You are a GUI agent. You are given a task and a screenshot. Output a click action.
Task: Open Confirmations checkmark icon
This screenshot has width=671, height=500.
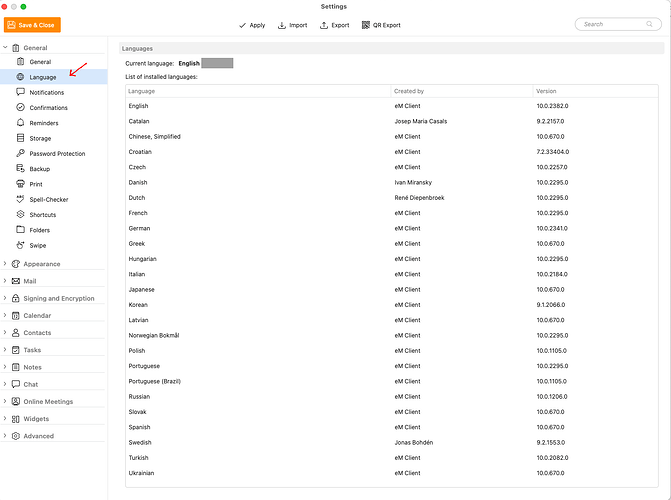tap(20, 107)
